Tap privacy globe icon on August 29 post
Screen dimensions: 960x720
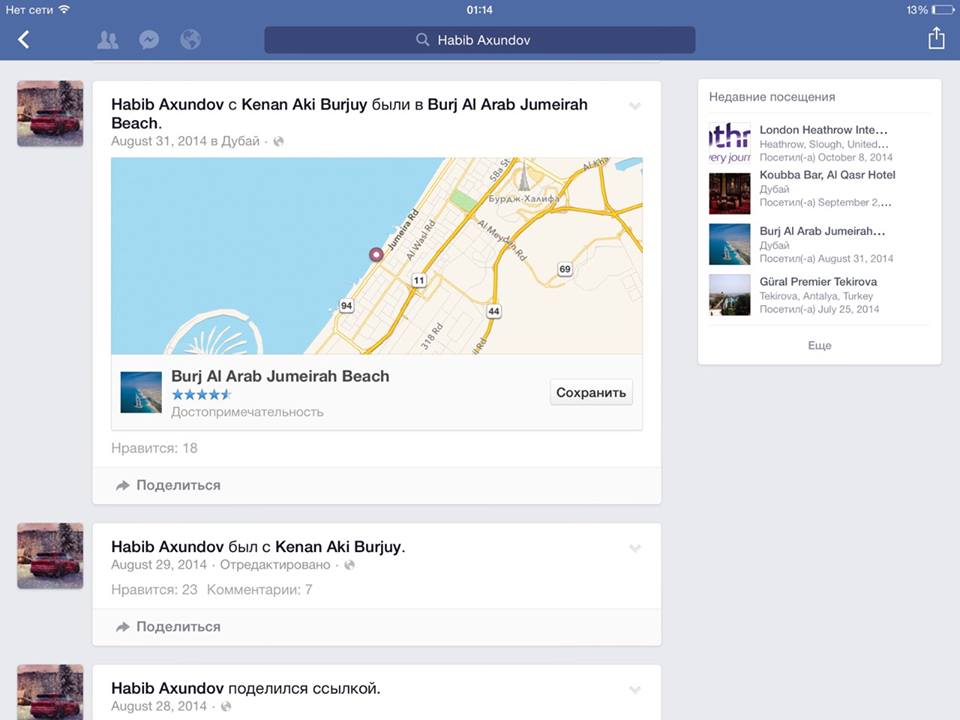[x=349, y=564]
